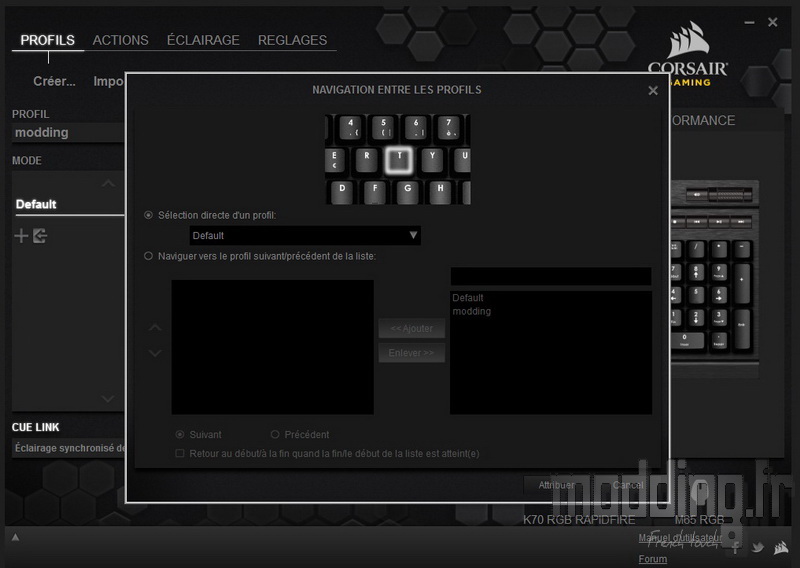
Task: Open the Default profile dropdown
Action: 305,235
